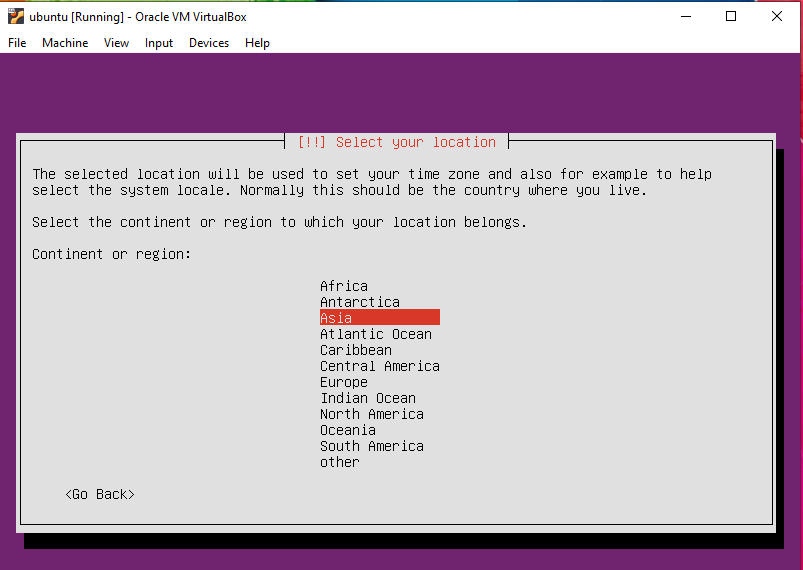The height and width of the screenshot is (570, 803).
Task: Select Oceania region
Action: point(348,430)
